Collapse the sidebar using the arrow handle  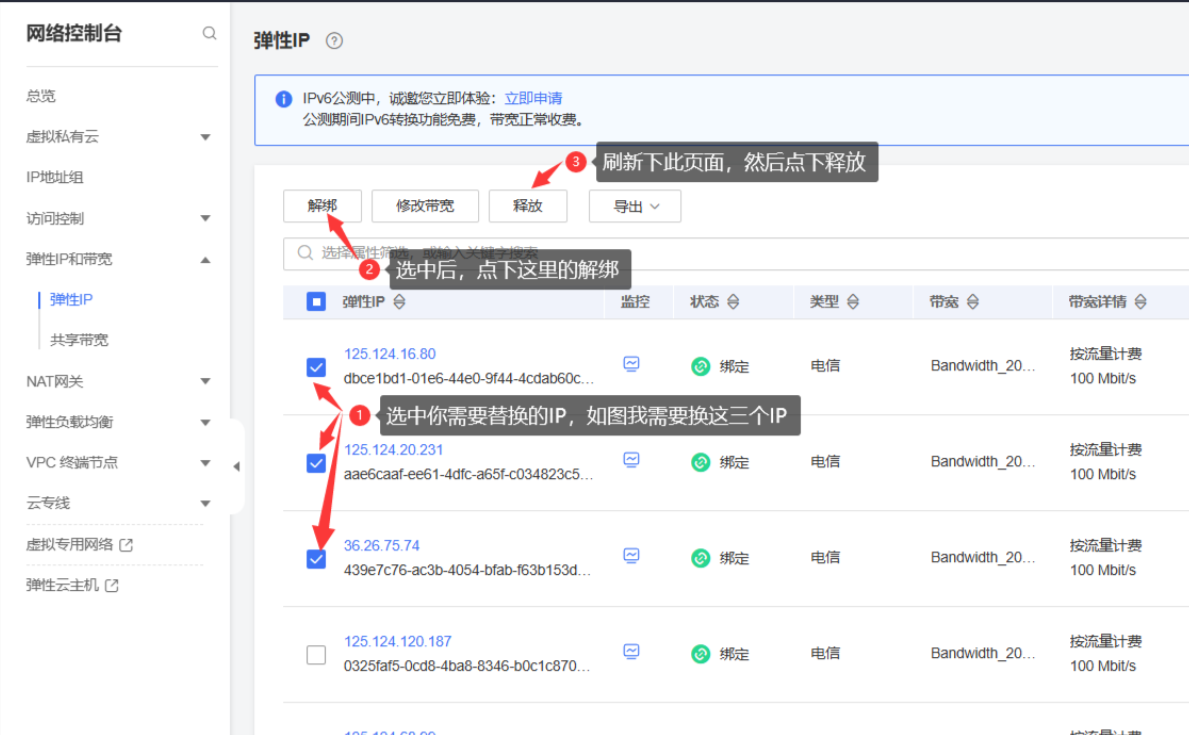[236, 466]
